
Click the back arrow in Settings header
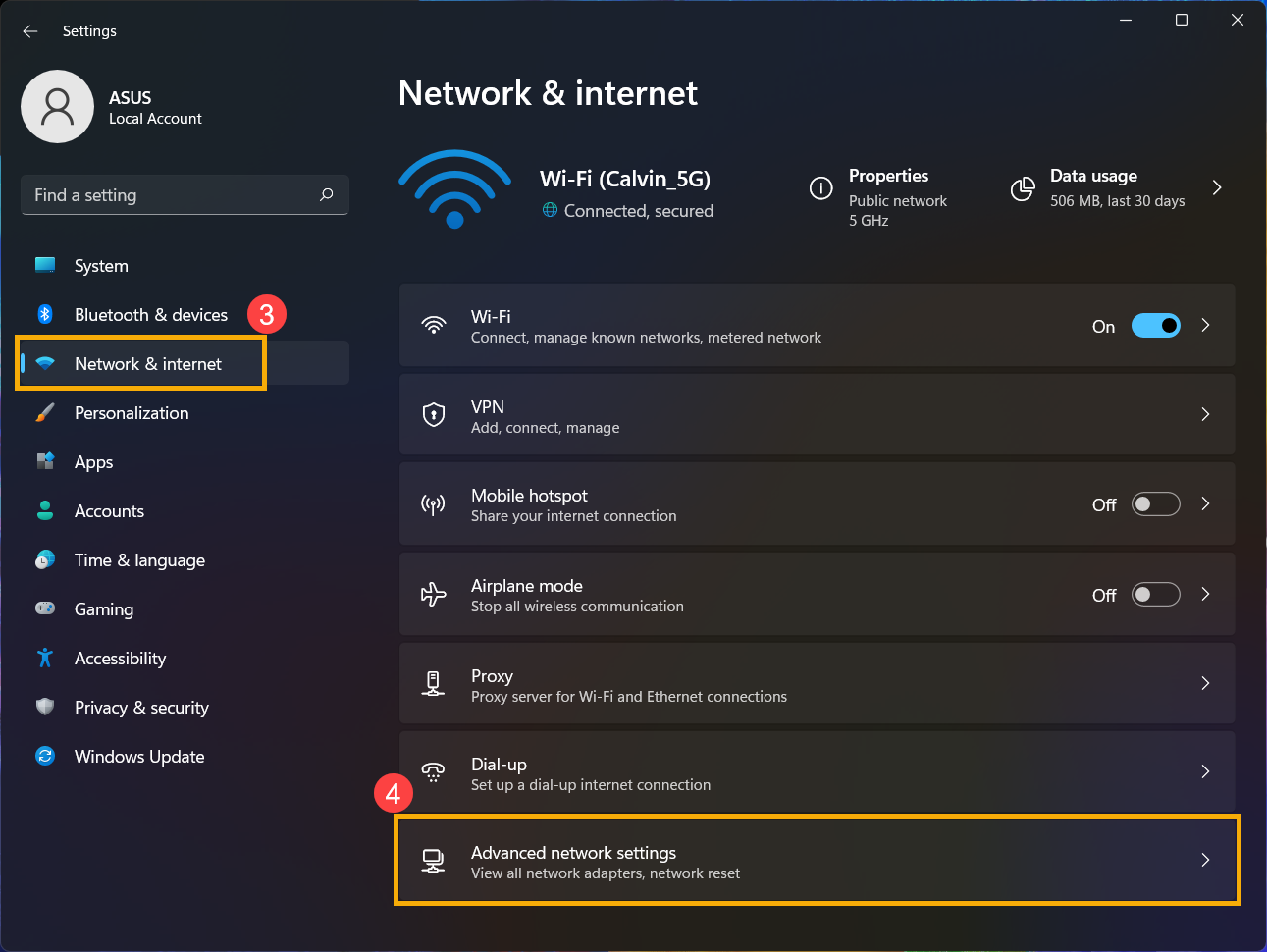[x=30, y=31]
